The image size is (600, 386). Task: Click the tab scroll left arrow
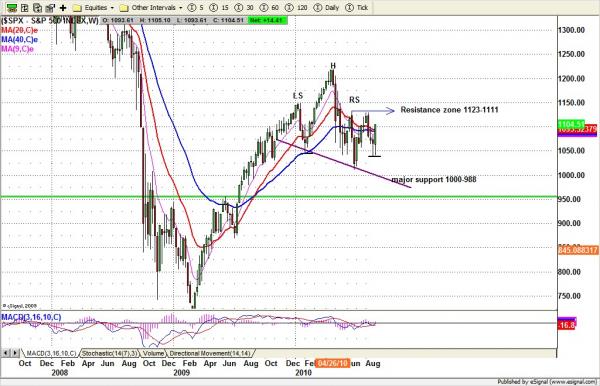(x=6, y=353)
